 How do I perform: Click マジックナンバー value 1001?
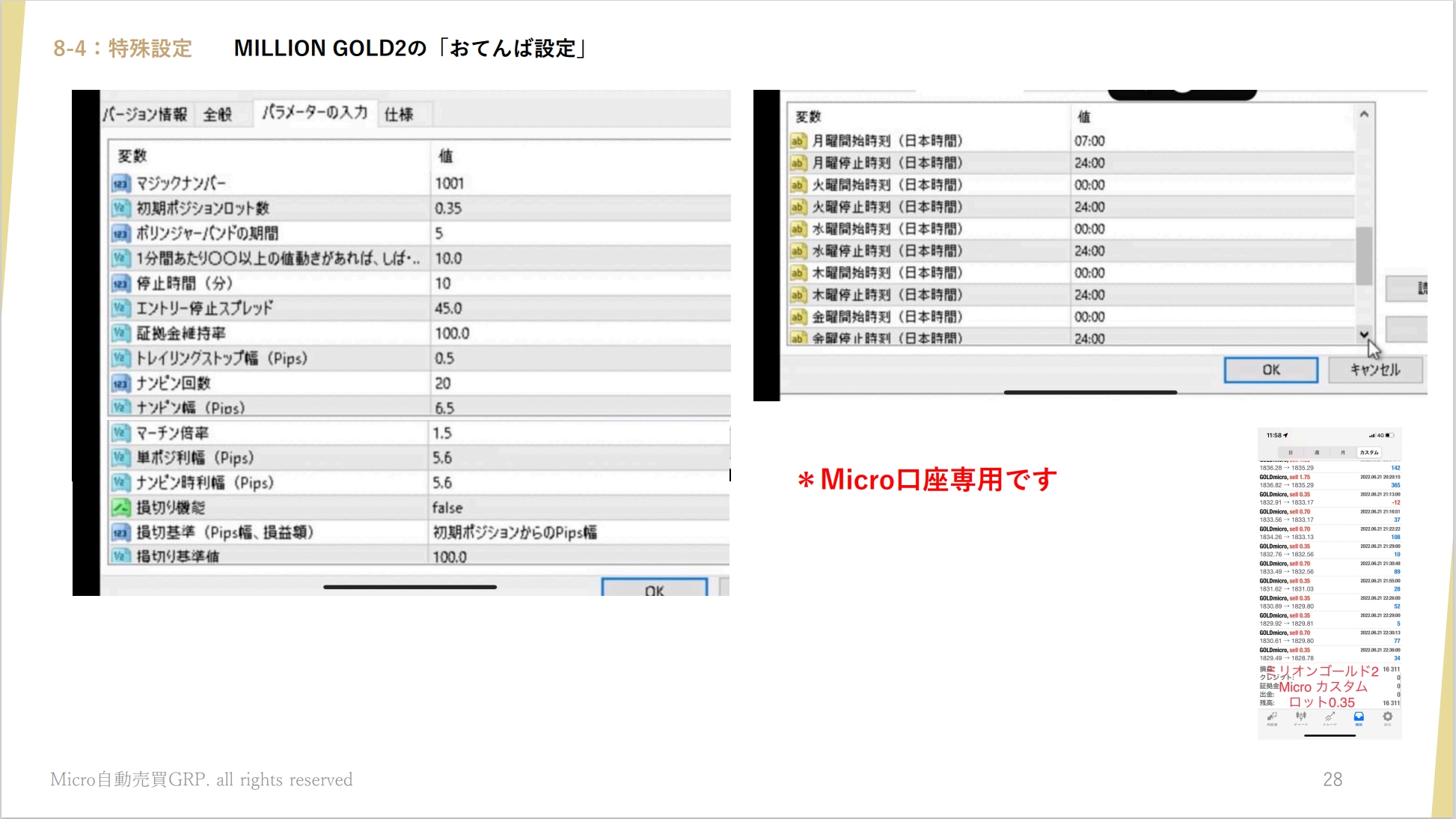tap(450, 183)
